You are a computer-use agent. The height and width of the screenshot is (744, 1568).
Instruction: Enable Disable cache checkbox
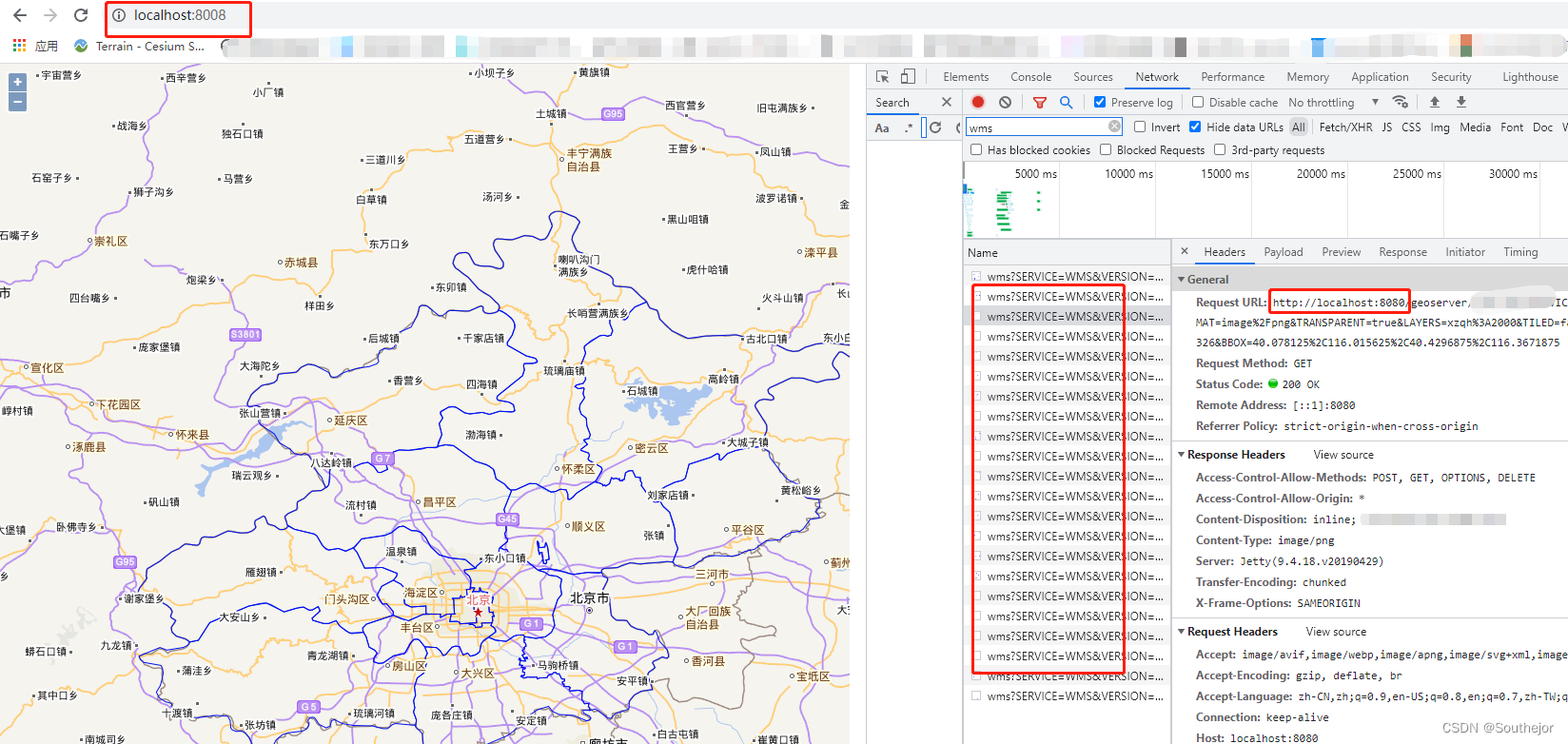[x=1198, y=102]
